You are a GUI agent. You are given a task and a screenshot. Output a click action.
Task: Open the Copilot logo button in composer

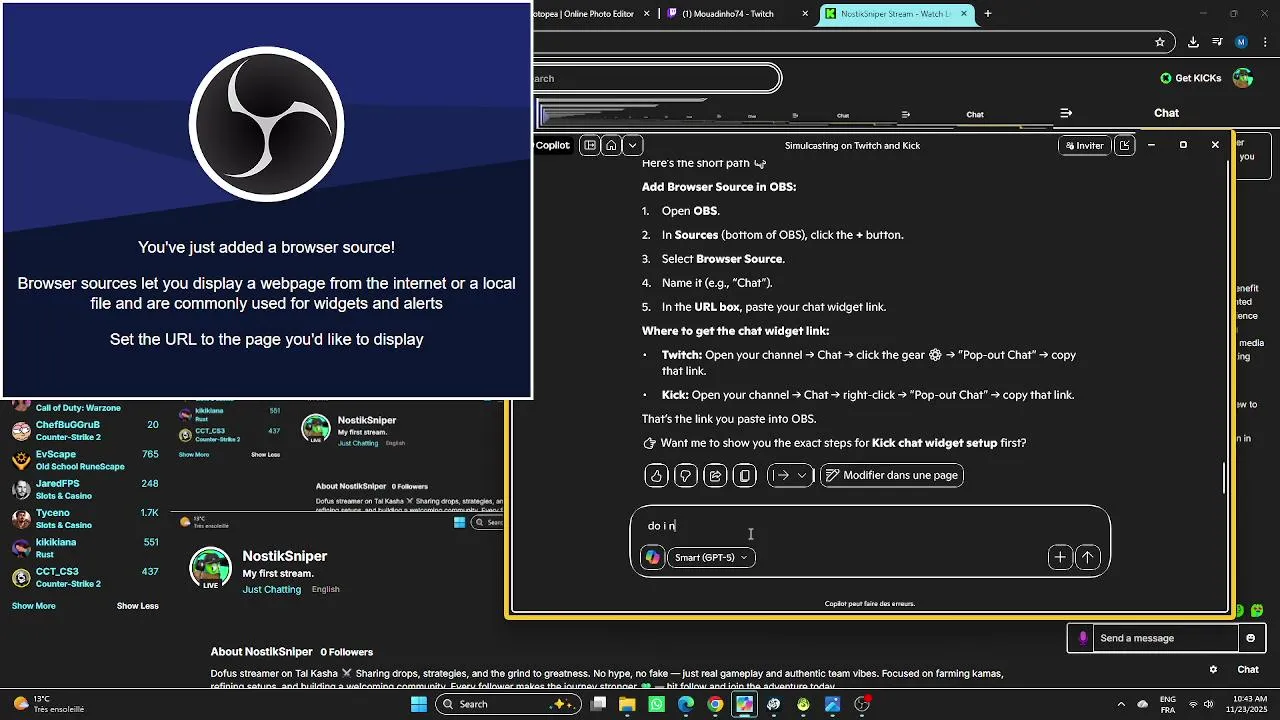pos(653,558)
